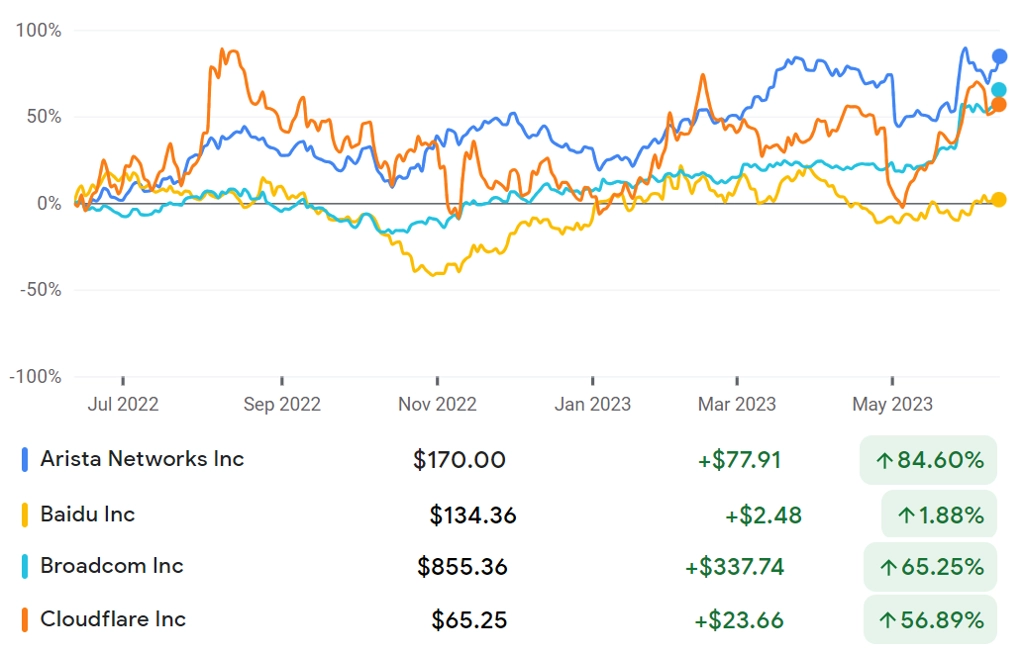Click the up arrow in the 56.89% badge
This screenshot has width=1024, height=655.
[x=888, y=620]
